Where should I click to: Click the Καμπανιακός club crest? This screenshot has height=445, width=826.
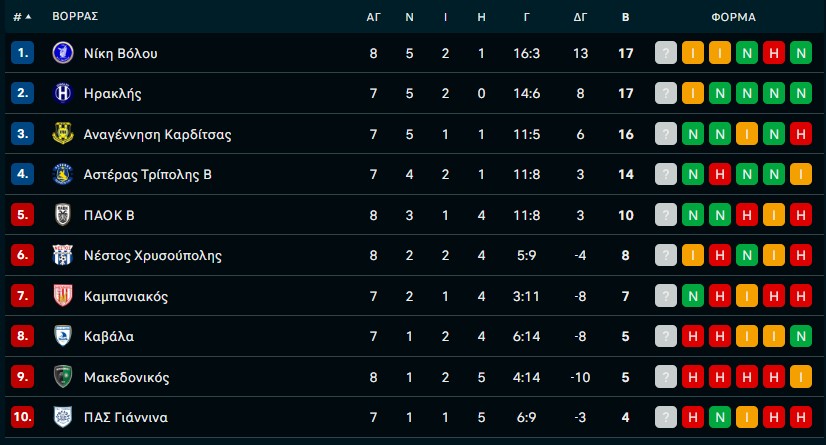click(62, 296)
